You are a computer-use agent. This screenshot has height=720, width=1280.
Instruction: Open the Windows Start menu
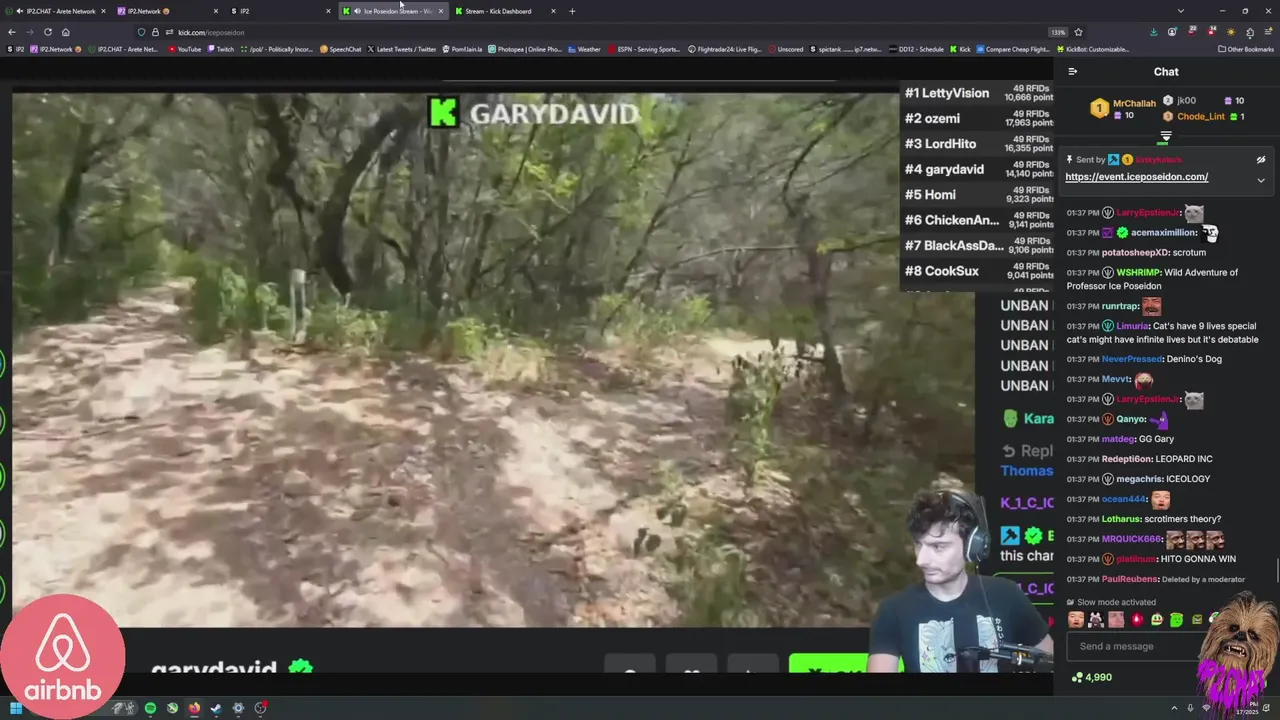click(15, 708)
